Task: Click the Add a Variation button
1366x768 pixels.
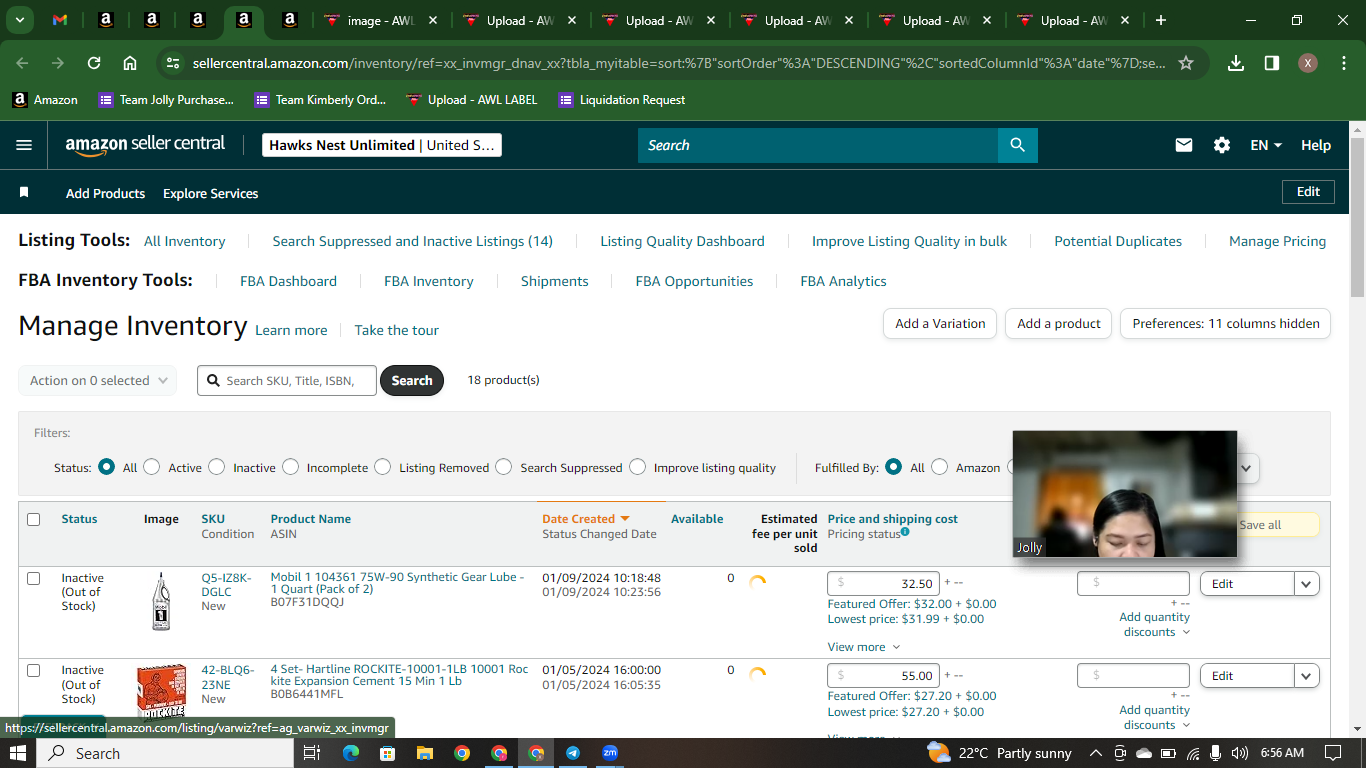Action: click(x=940, y=323)
